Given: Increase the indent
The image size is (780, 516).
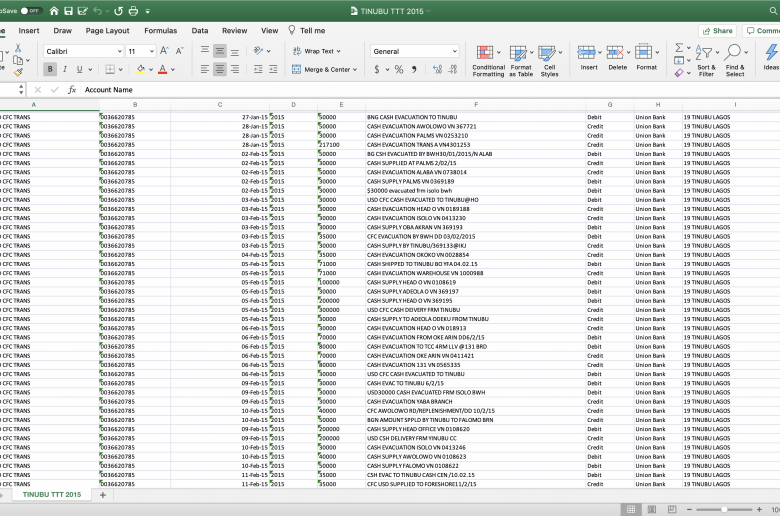Looking at the screenshot, I should click(273, 69).
